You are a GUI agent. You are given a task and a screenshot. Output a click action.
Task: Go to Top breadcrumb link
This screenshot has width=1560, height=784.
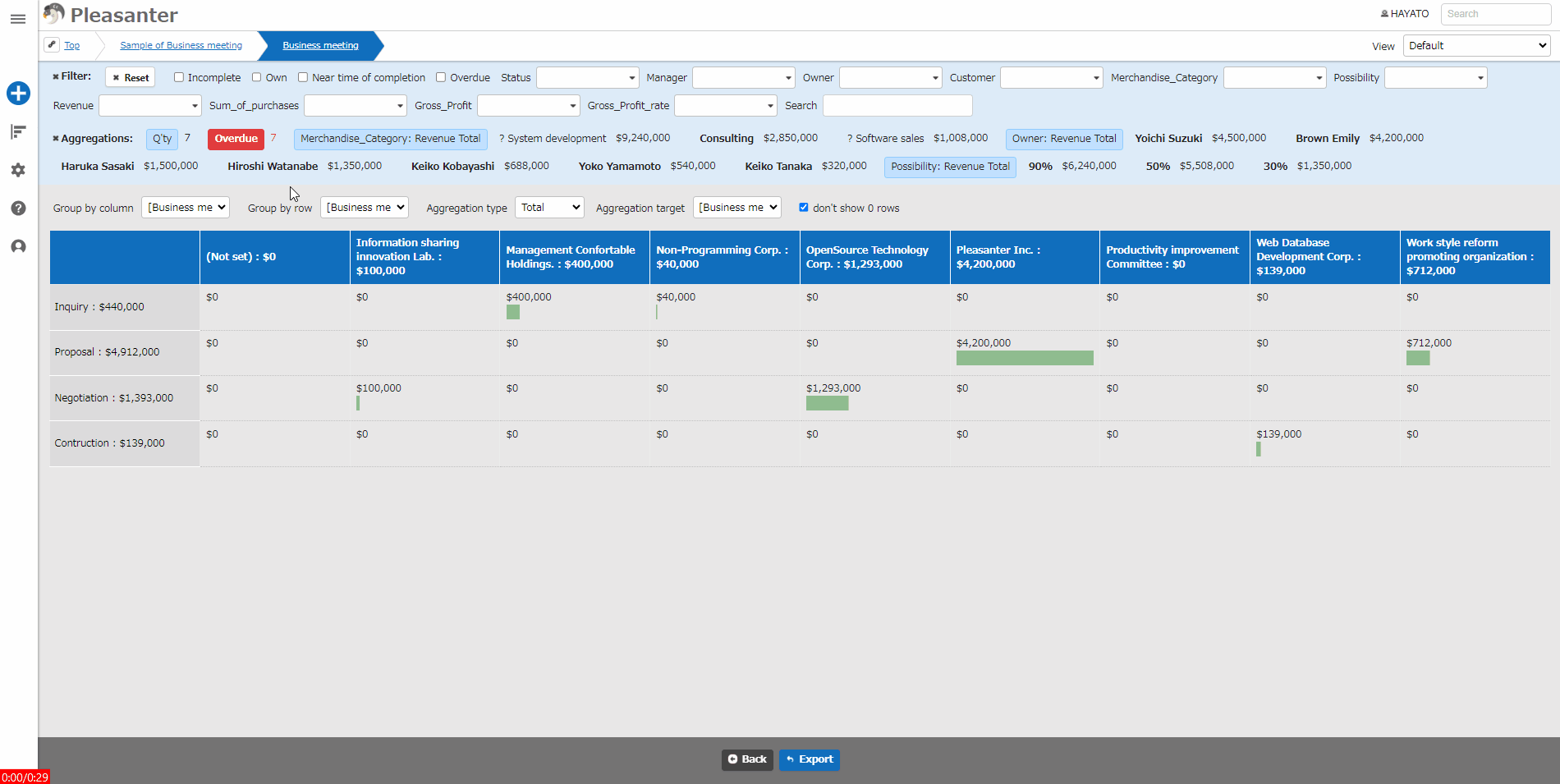pos(72,46)
